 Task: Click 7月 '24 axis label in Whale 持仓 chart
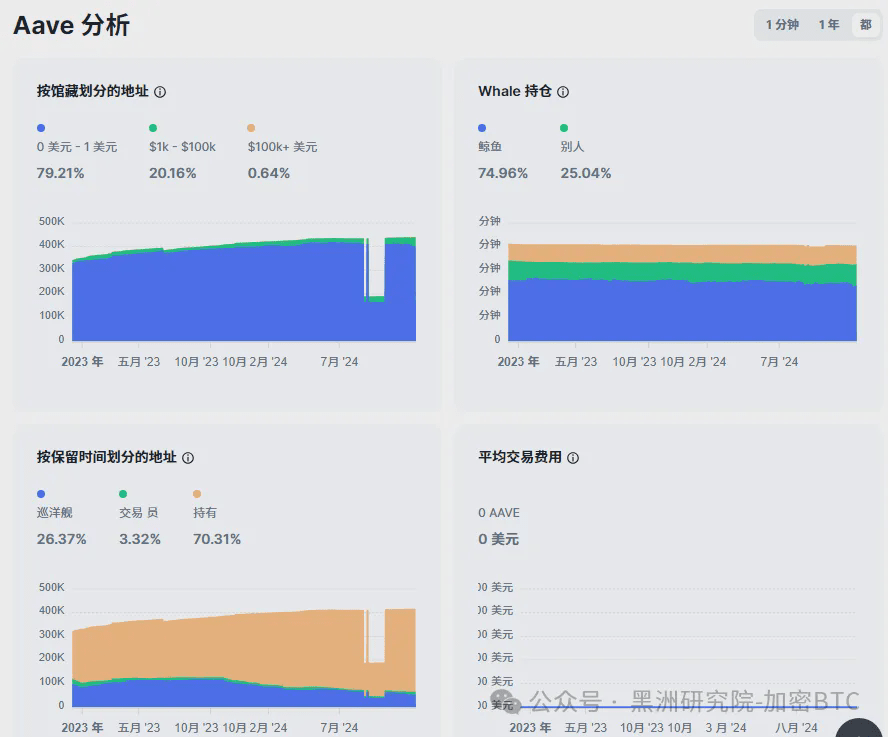(x=779, y=362)
